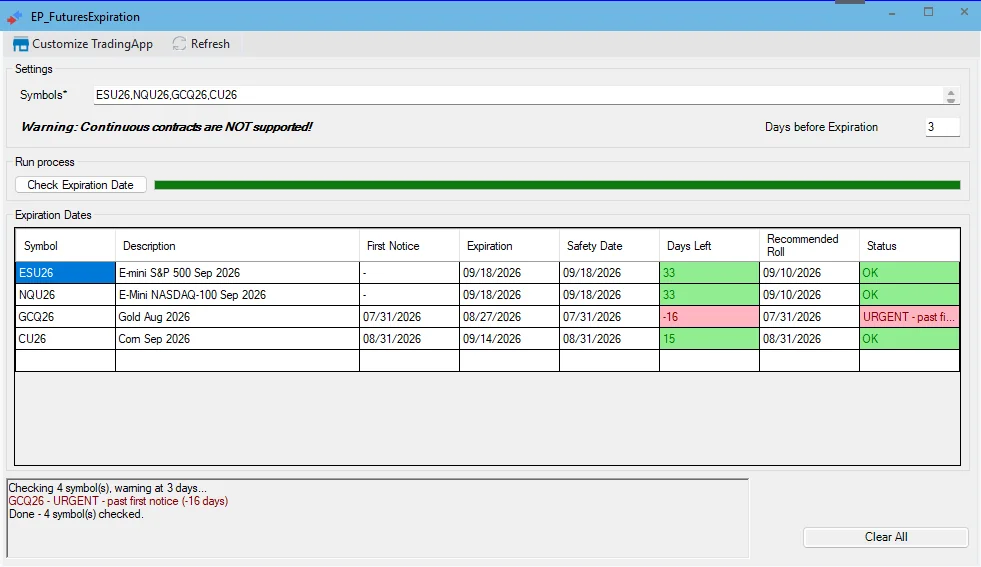
Task: Click the 09/14/2026 Expiration cell
Action: (509, 339)
